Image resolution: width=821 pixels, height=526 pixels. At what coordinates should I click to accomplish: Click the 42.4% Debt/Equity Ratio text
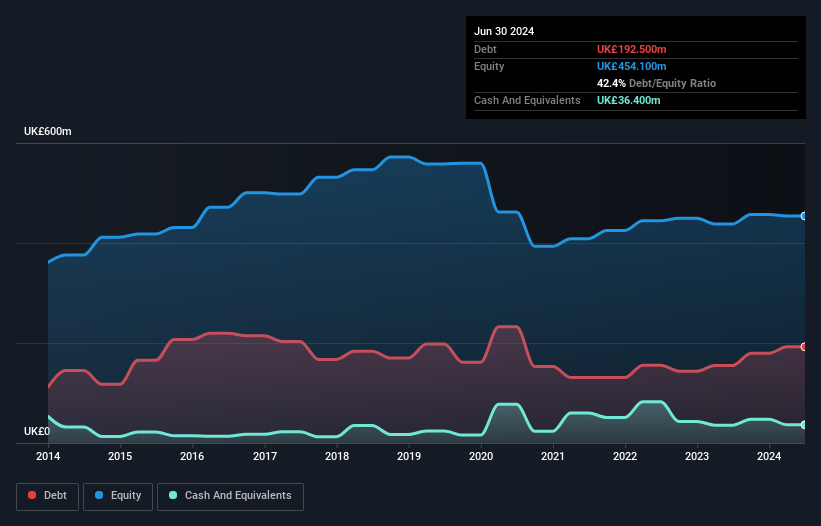(656, 83)
